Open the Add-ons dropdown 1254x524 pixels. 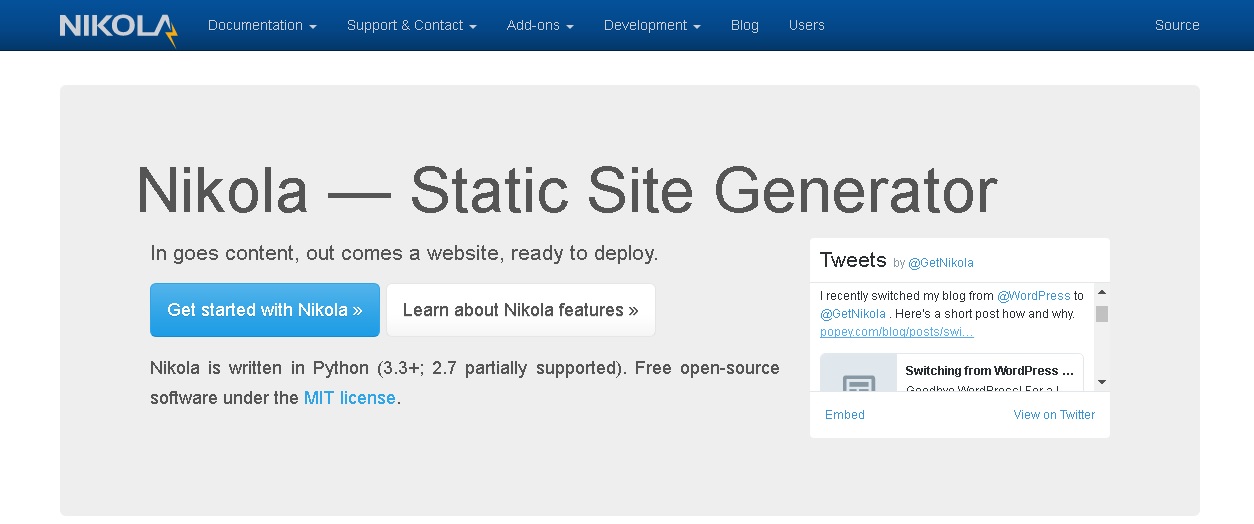point(540,25)
